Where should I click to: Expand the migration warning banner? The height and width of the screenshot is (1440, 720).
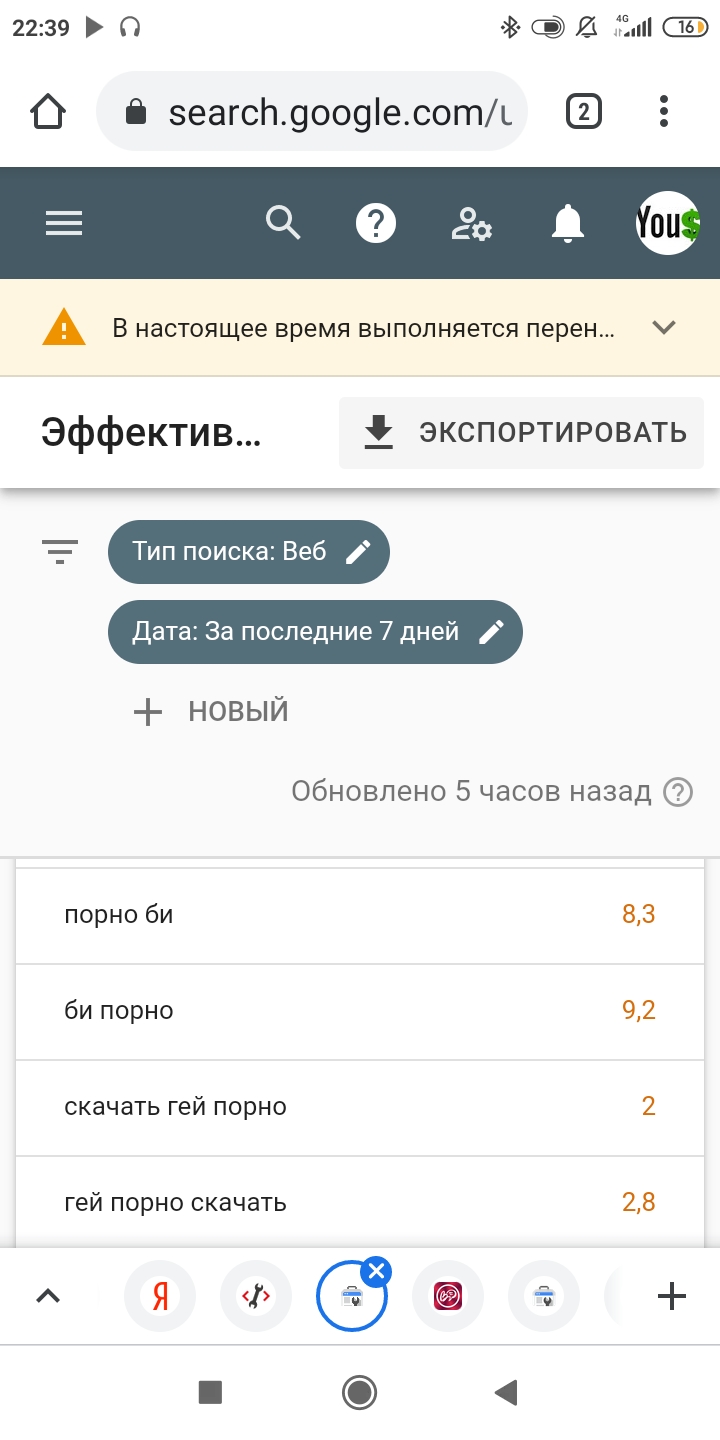pos(664,328)
